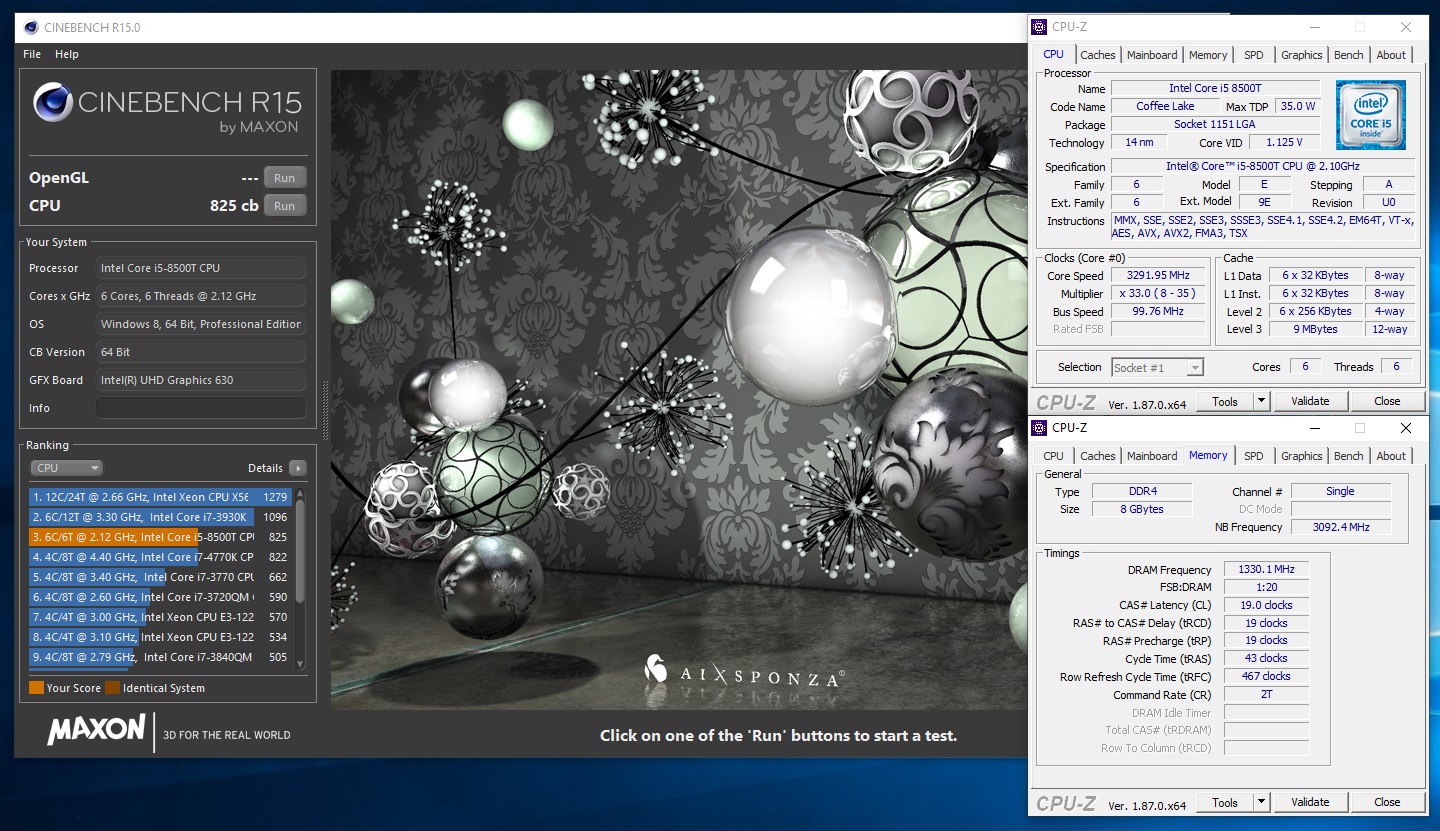Select ranking entry Core i7-3770 662
The width and height of the screenshot is (1440, 831).
pos(160,577)
